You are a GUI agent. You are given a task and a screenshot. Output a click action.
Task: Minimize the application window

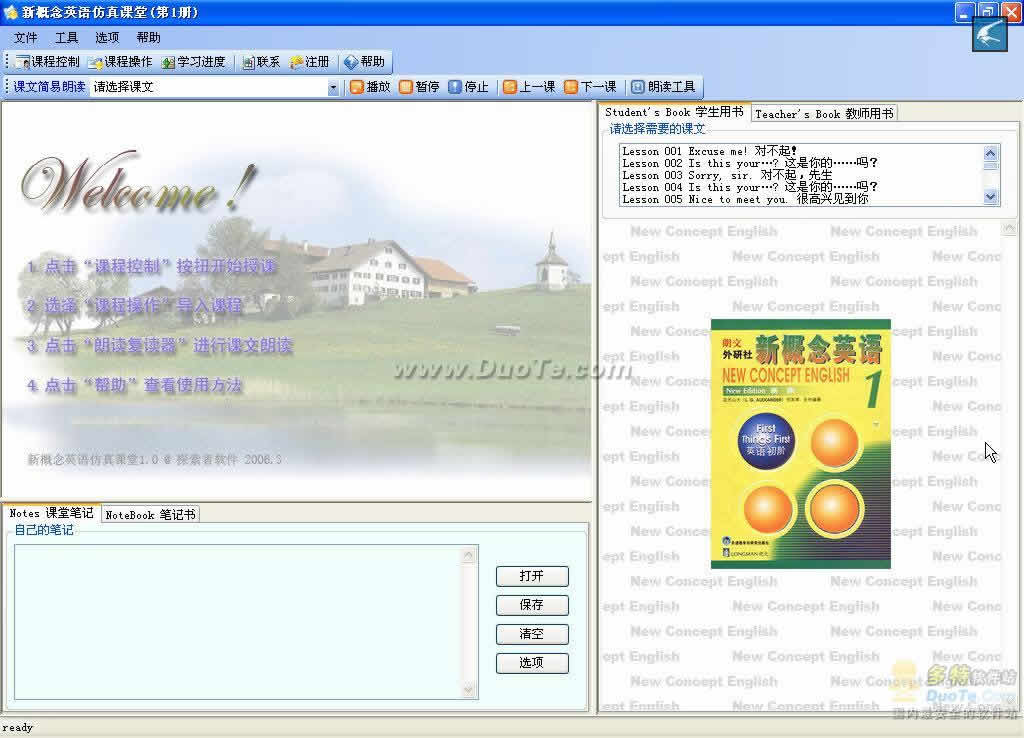pyautogui.click(x=964, y=12)
